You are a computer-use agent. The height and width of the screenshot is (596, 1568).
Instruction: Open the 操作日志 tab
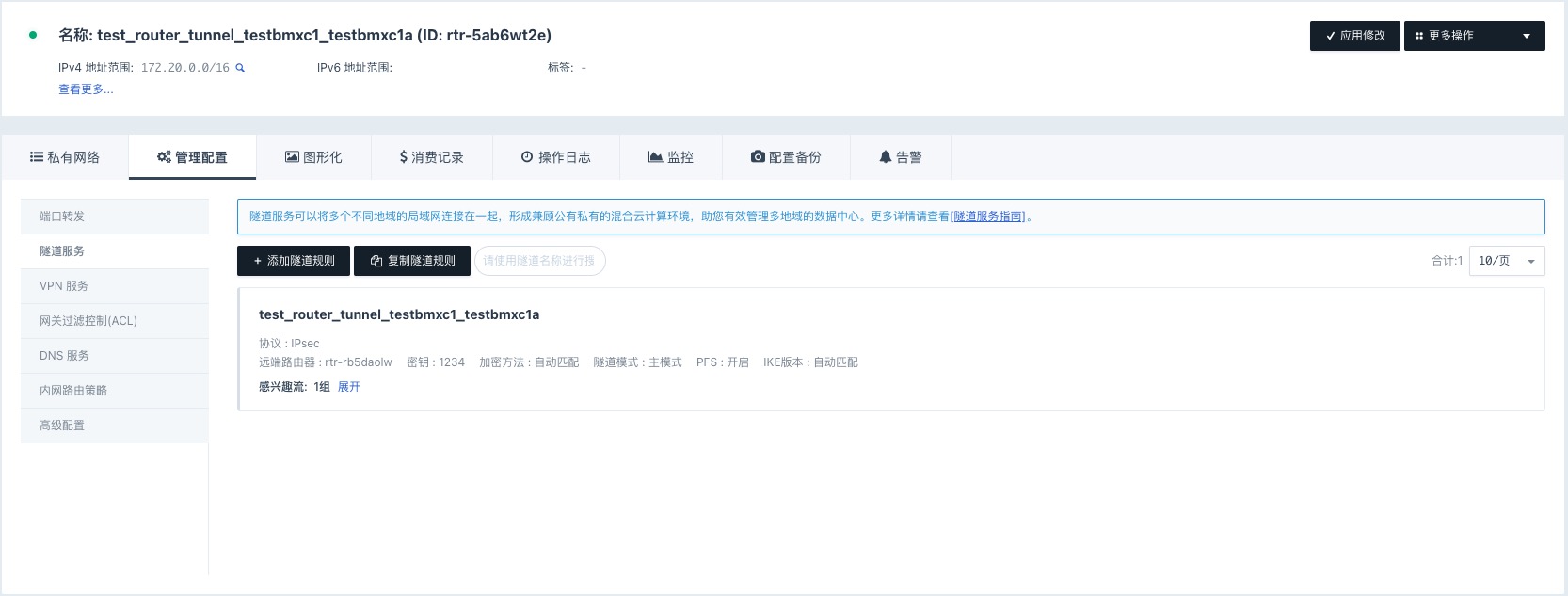(556, 157)
